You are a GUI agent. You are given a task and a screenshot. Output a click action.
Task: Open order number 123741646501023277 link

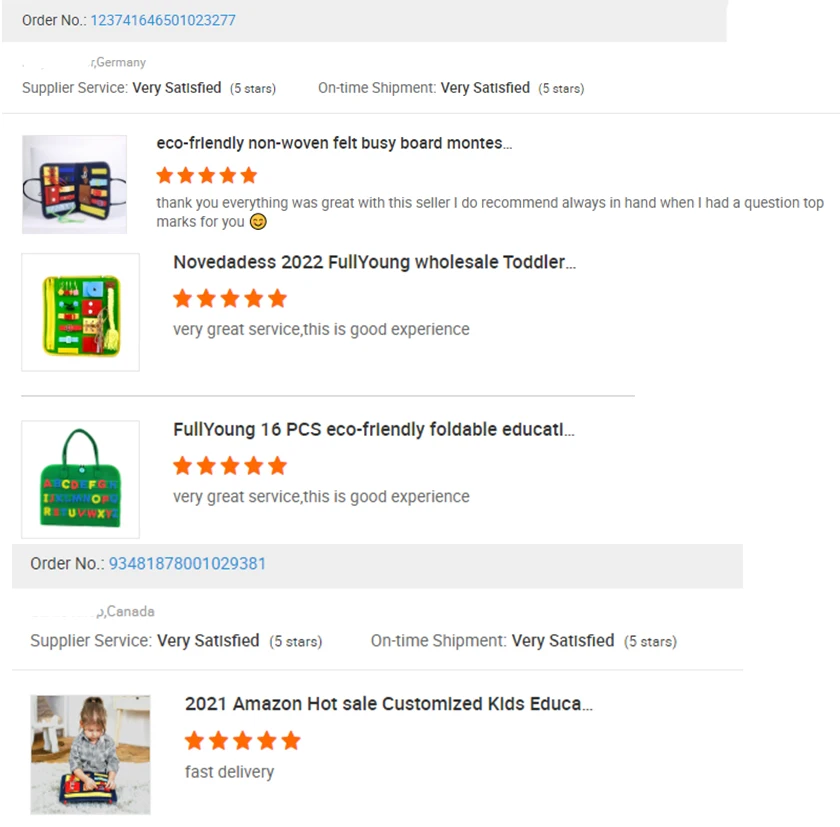163,20
